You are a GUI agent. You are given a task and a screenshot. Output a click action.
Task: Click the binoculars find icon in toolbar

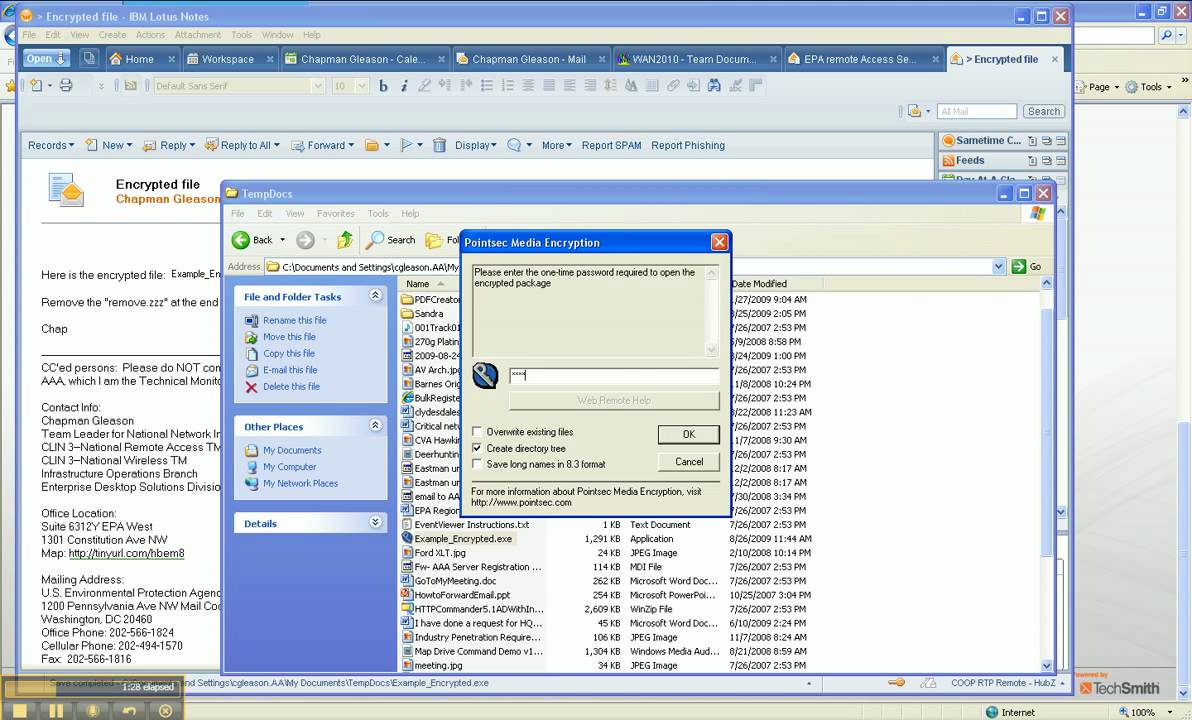click(x=714, y=86)
